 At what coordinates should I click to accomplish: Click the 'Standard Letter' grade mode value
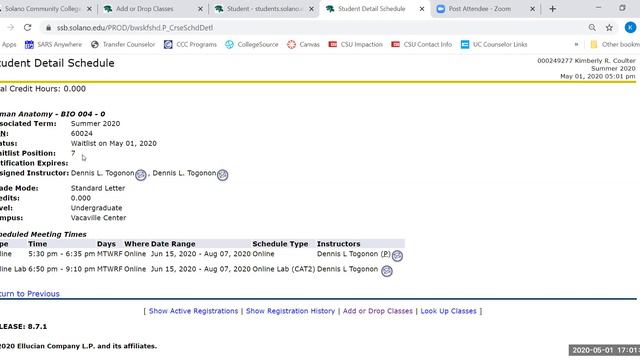[98, 188]
